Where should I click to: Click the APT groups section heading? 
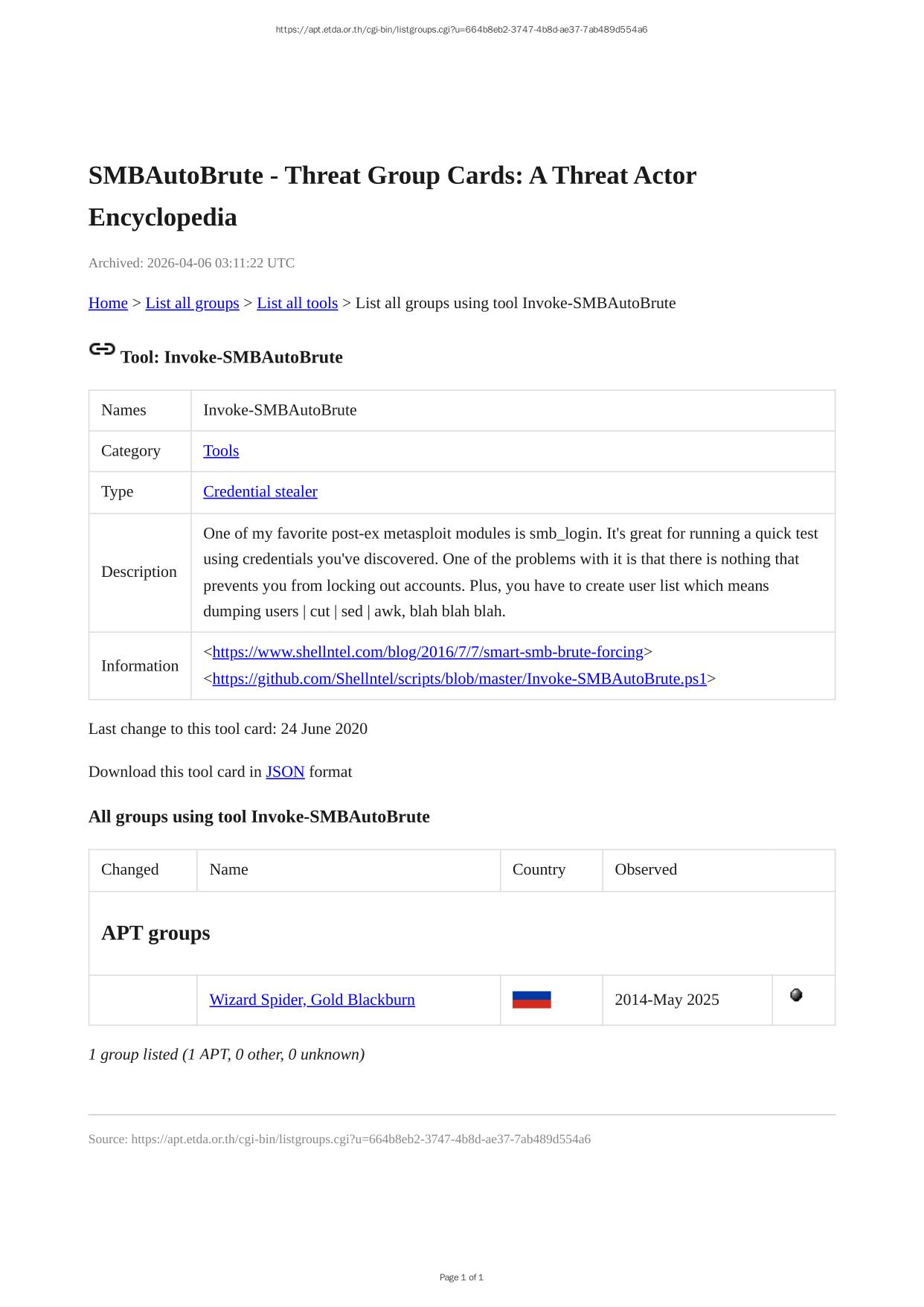155,933
